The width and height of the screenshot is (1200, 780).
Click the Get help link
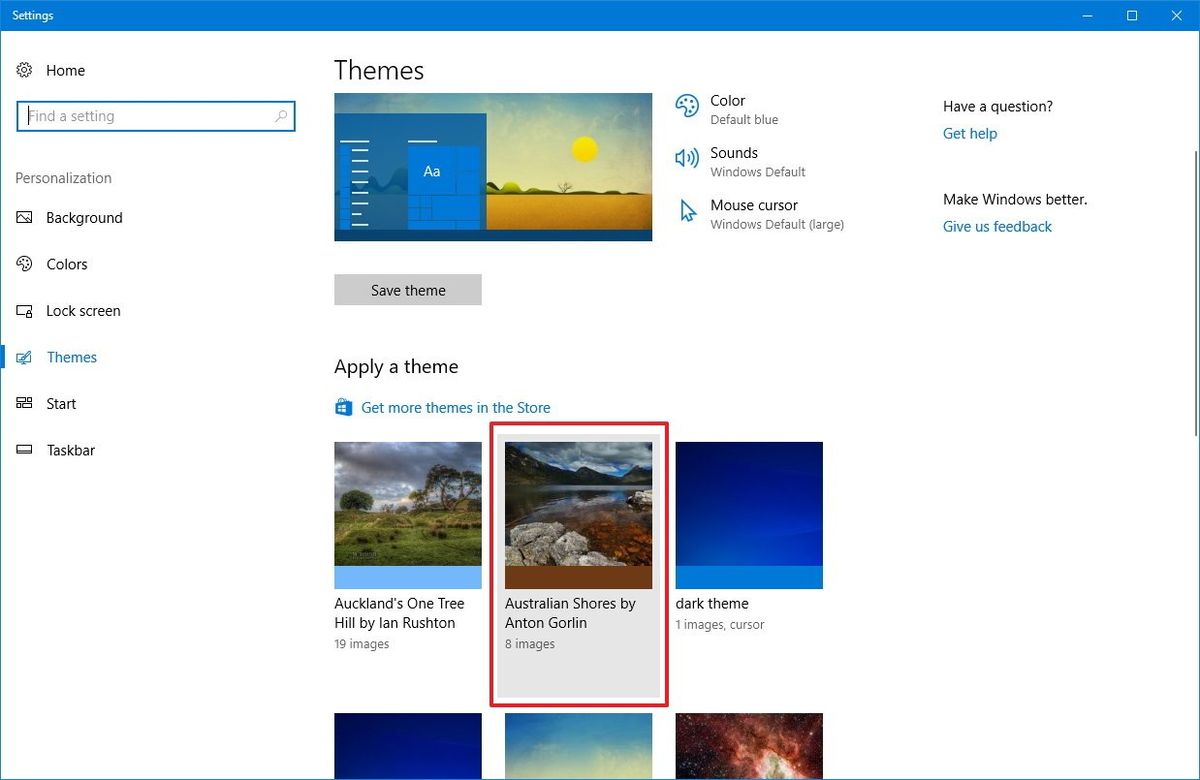969,133
